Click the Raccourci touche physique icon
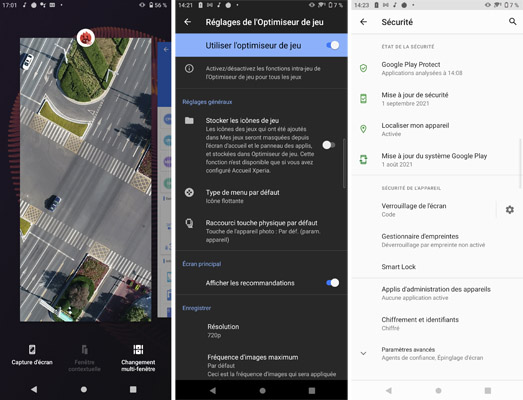 tap(189, 223)
